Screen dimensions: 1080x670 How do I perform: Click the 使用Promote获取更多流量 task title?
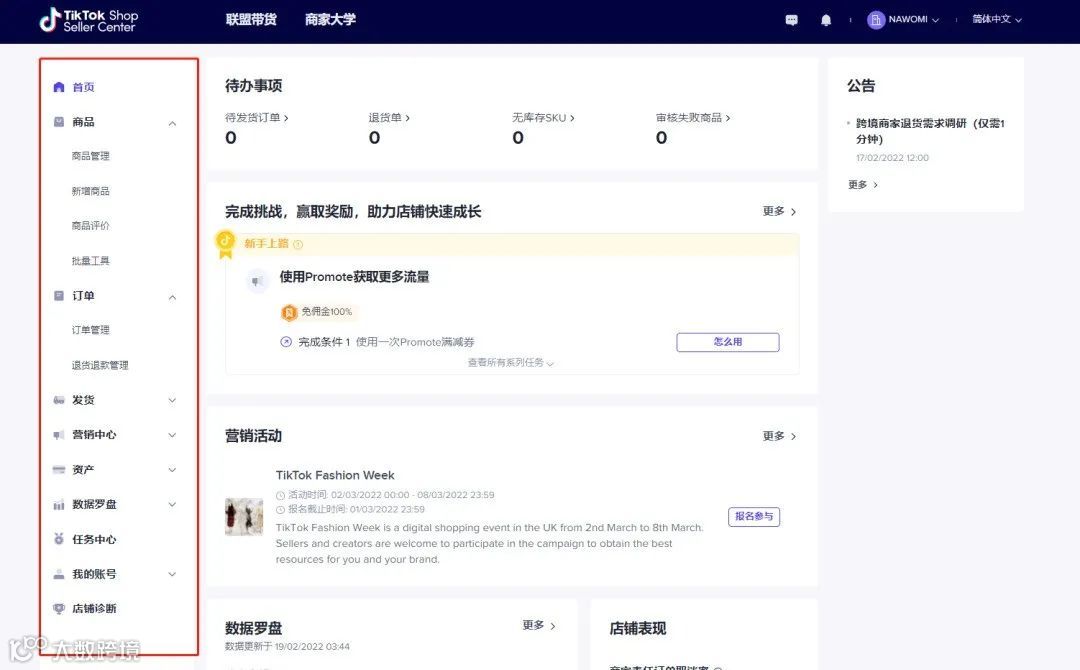(x=354, y=277)
